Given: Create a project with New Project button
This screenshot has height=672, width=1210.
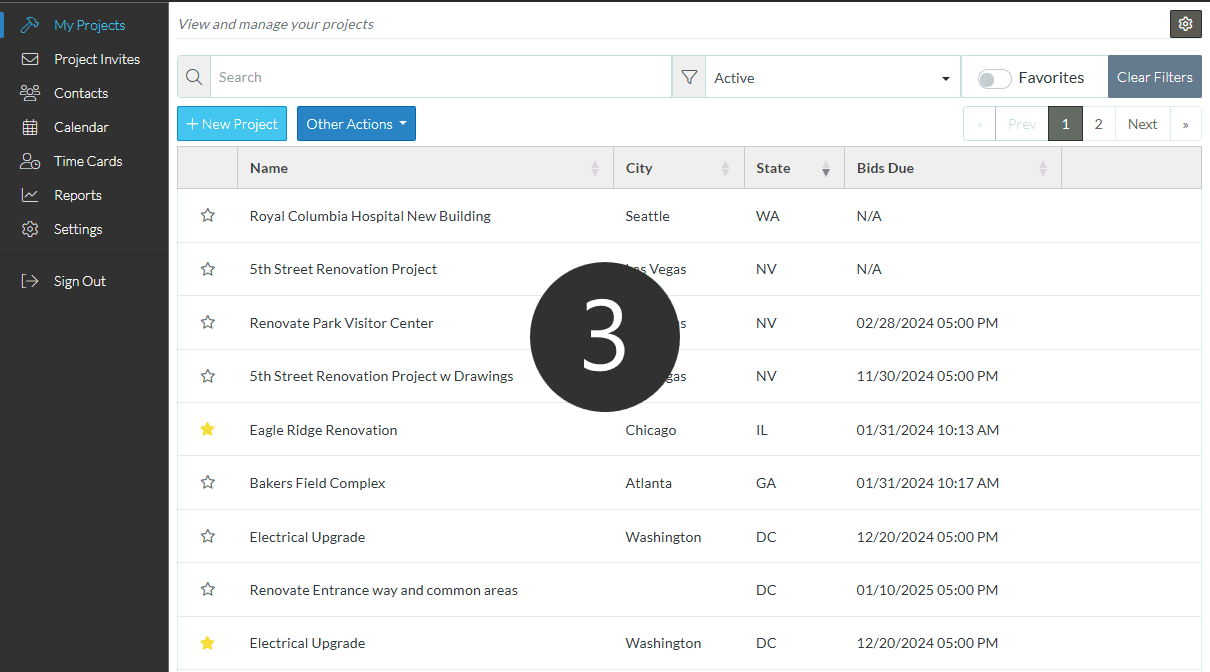Looking at the screenshot, I should coord(232,124).
